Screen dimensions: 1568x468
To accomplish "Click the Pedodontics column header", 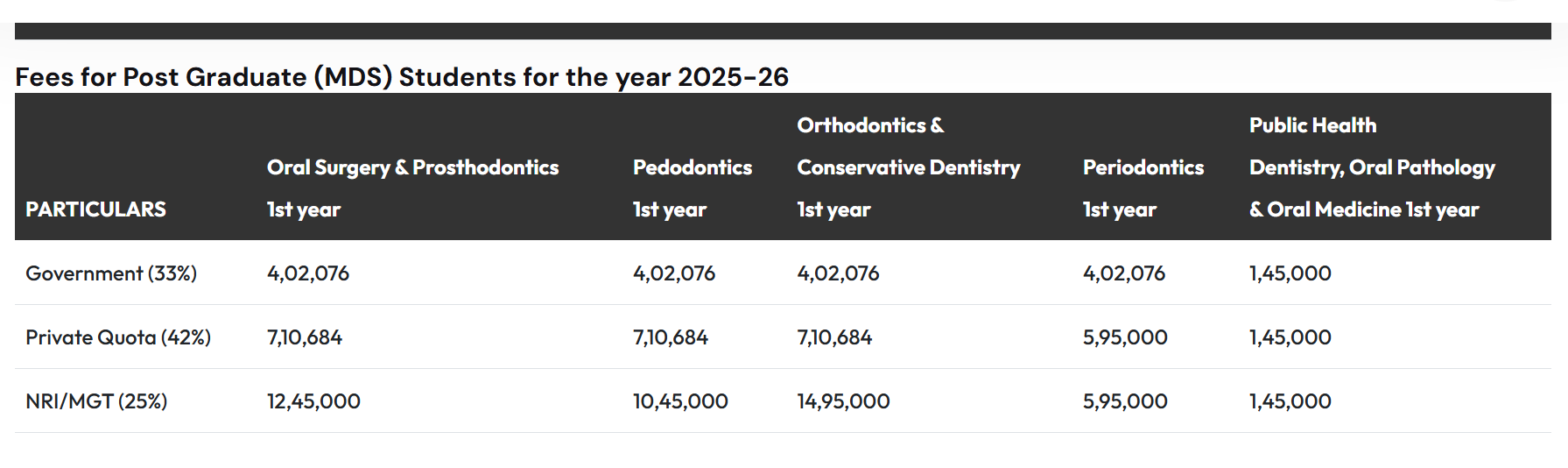I will (692, 167).
